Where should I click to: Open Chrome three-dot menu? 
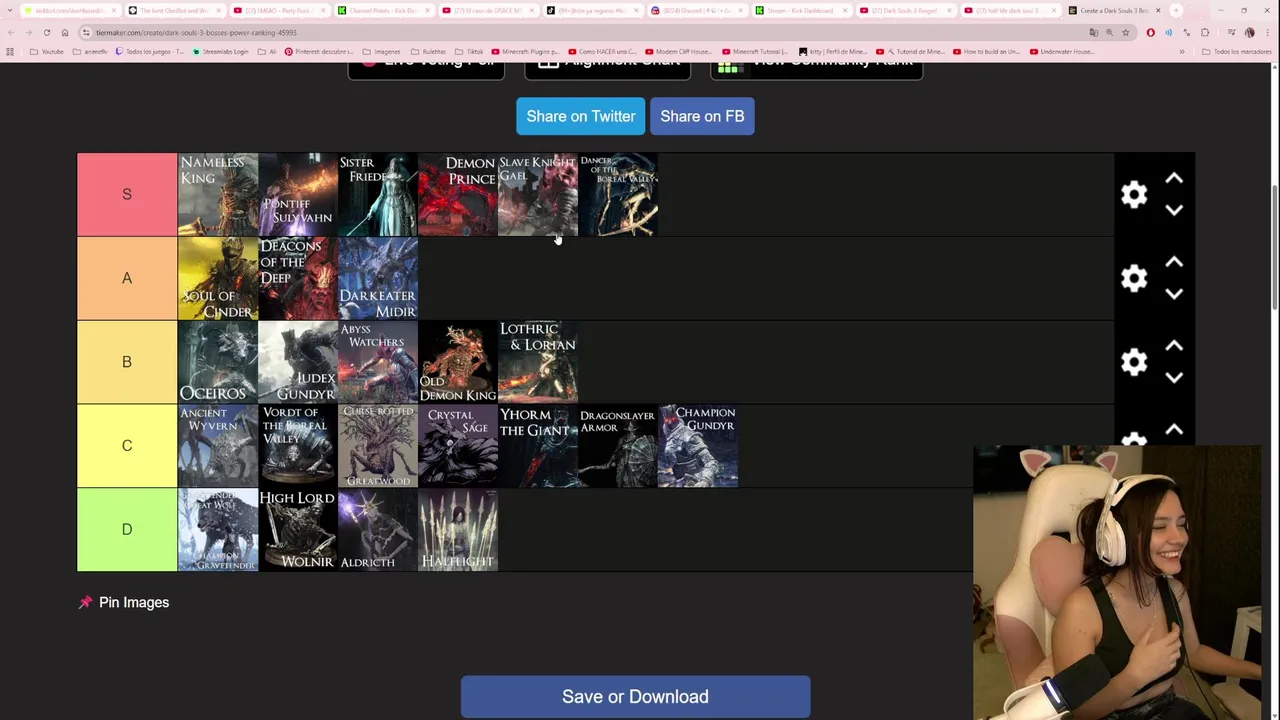pos(1268,33)
